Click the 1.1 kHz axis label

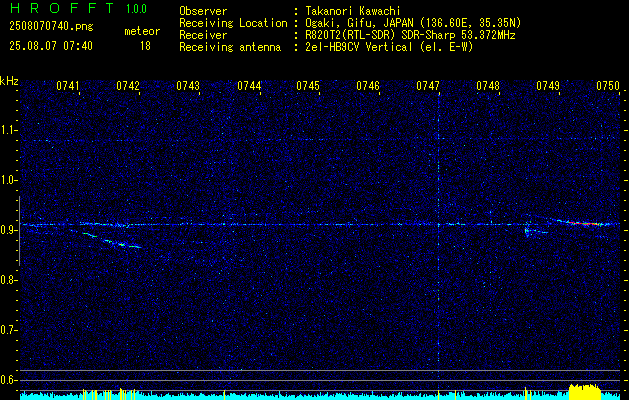8,130
